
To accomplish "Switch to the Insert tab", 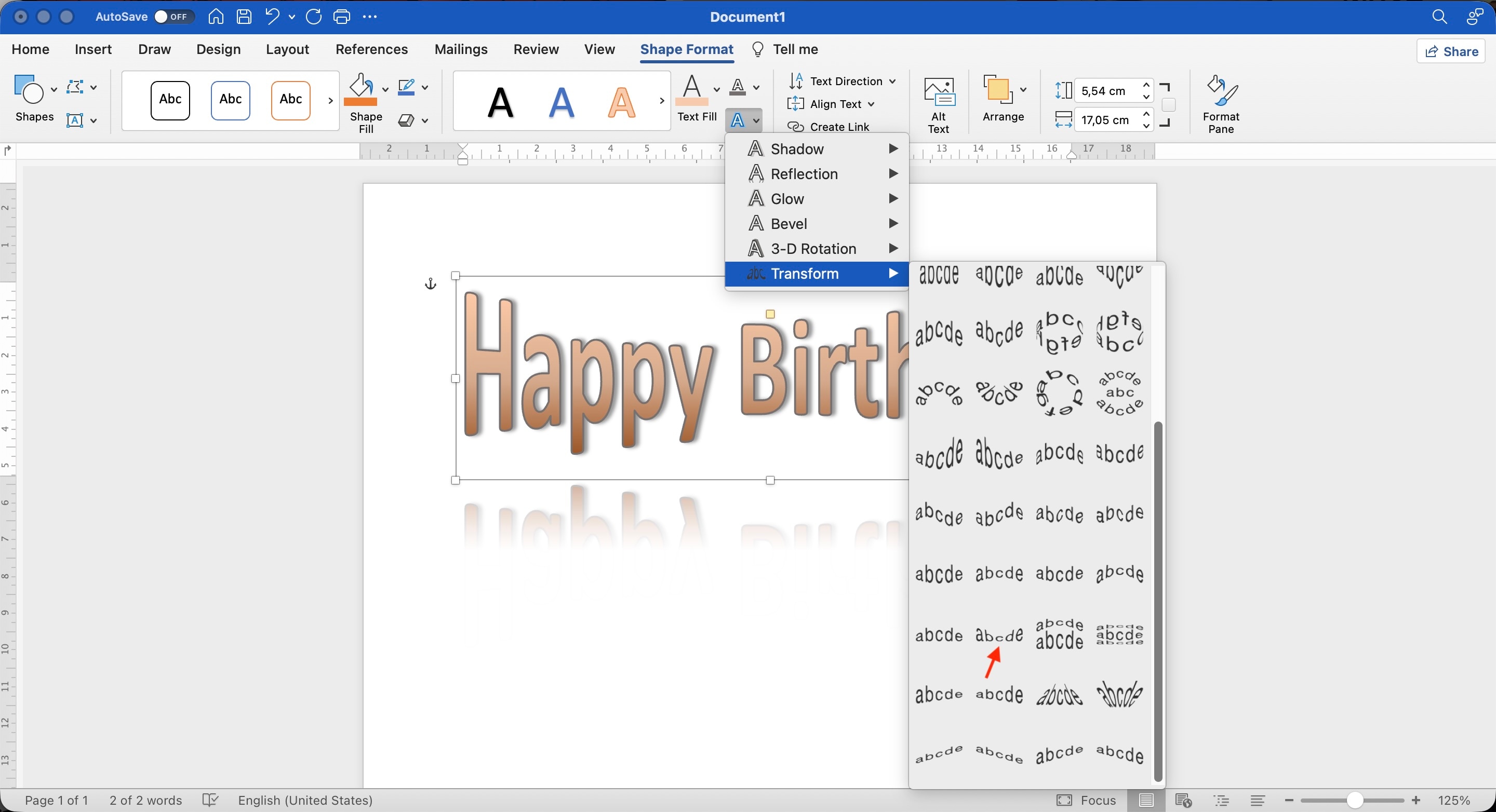I will tap(93, 49).
